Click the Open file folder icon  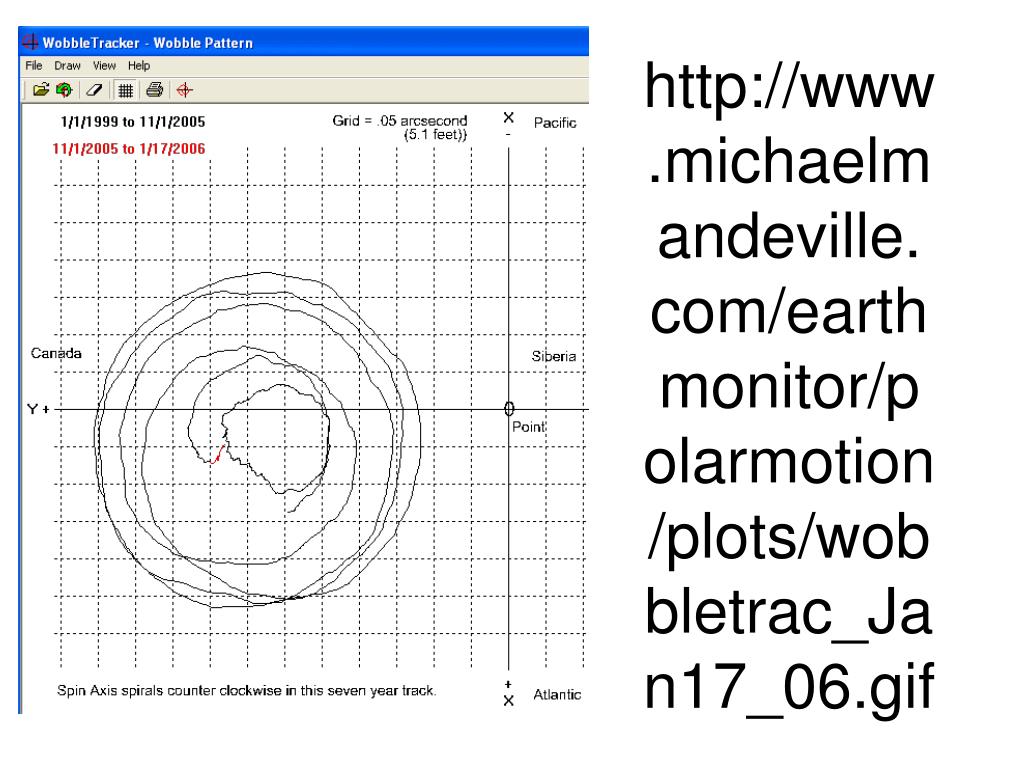tap(40, 89)
